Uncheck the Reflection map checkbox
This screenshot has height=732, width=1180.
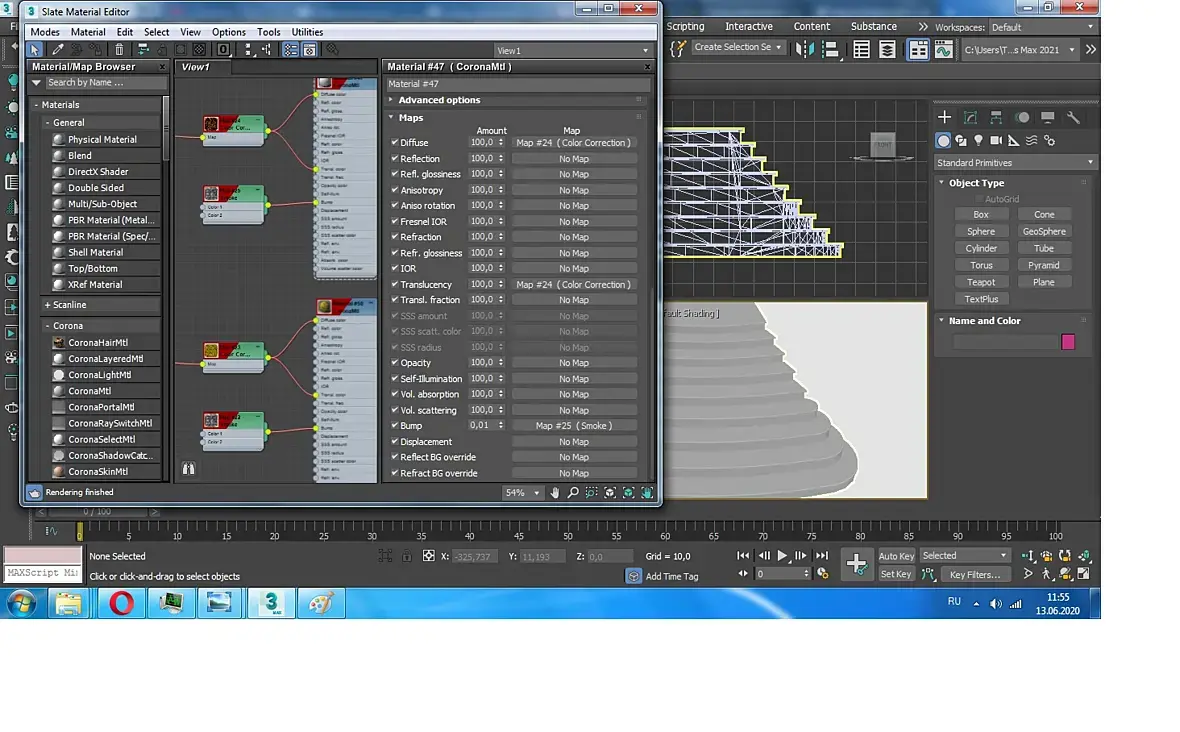[x=394, y=158]
